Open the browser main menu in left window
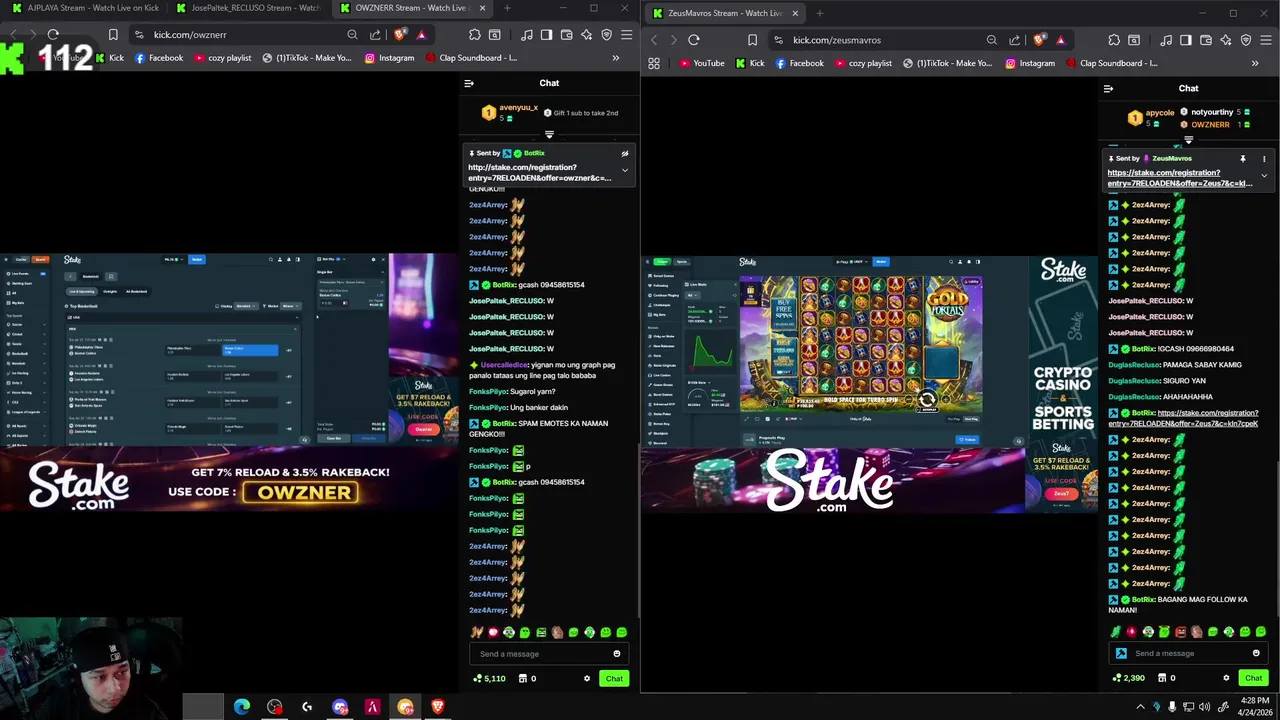The width and height of the screenshot is (1280, 720). (x=626, y=35)
